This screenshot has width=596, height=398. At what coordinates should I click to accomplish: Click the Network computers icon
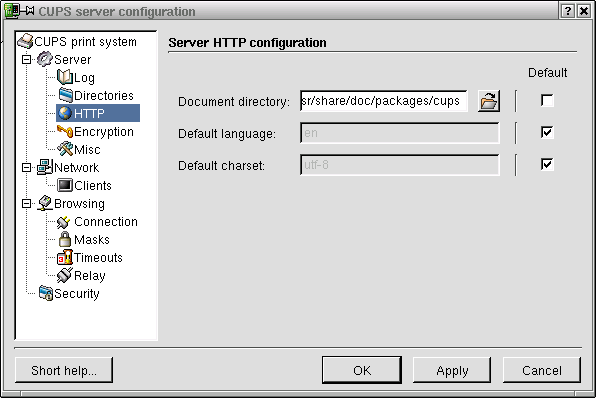(x=45, y=167)
